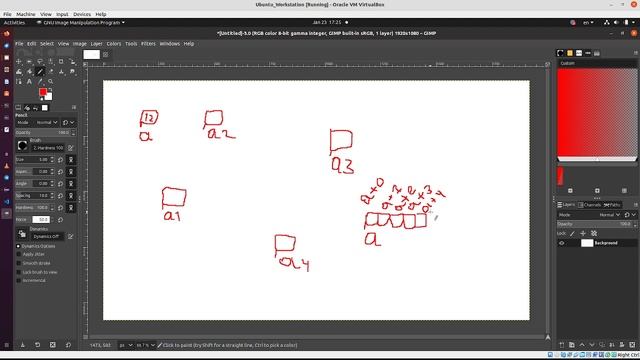Select the Color Picker tool
The image size is (640, 360).
(40, 82)
